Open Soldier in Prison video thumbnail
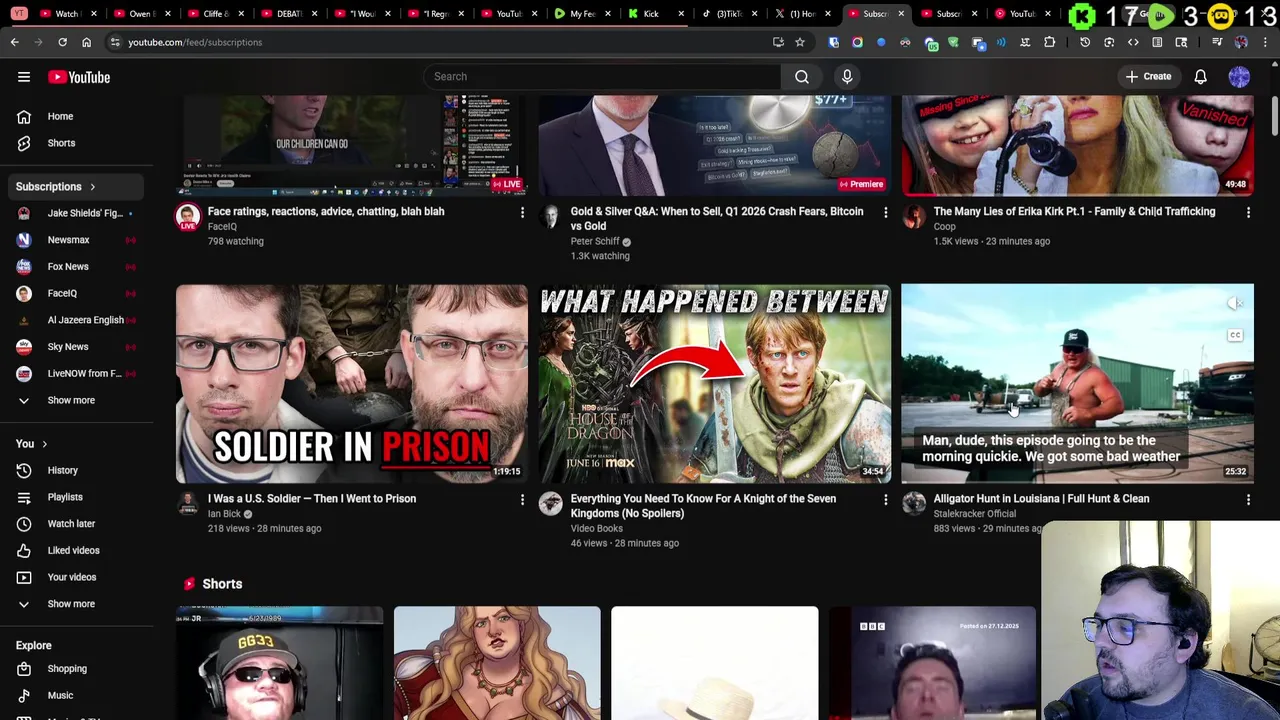This screenshot has width=1280, height=720. click(352, 384)
